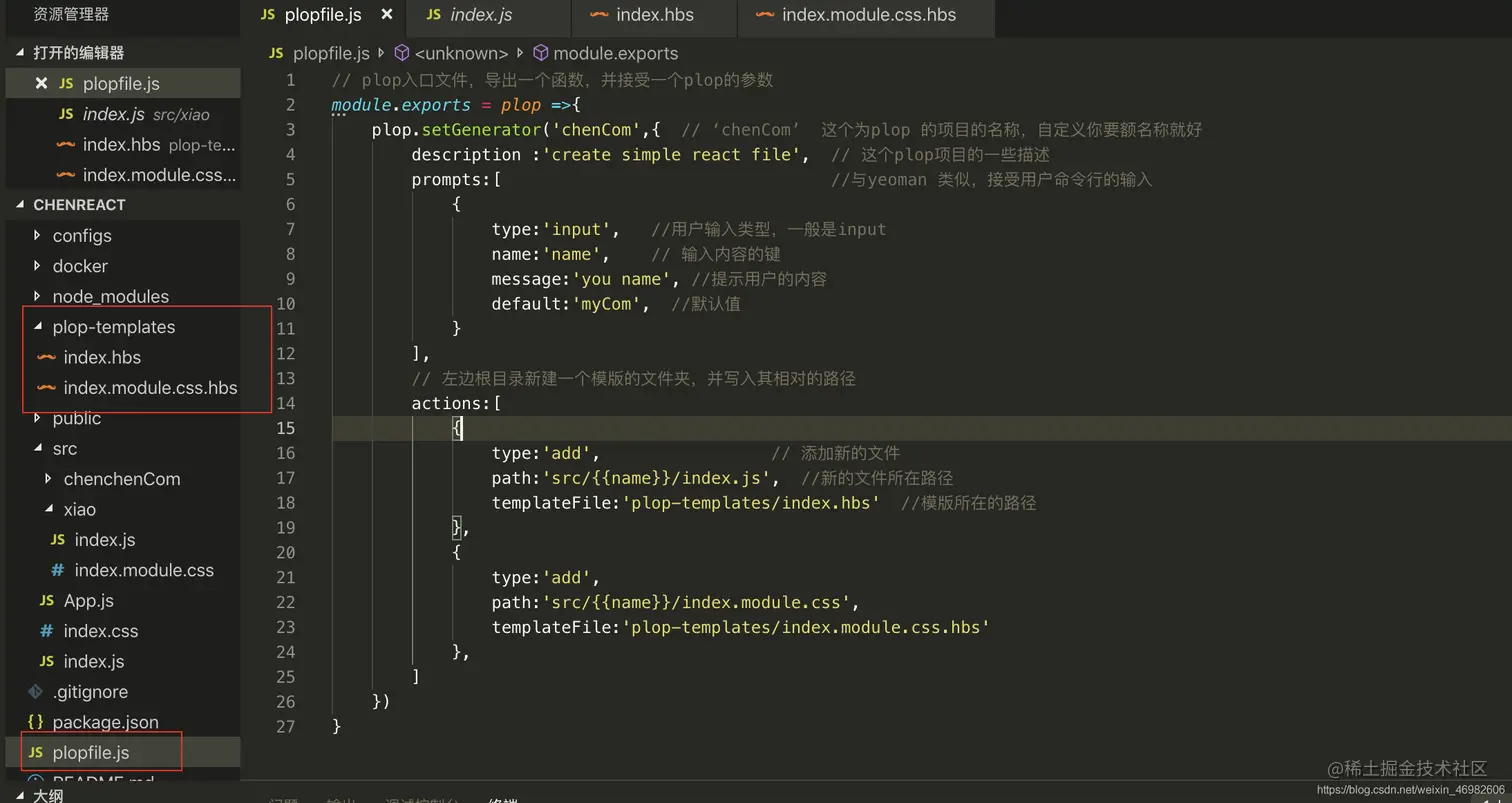This screenshot has width=1512, height=803.
Task: Open the index.hbs editor tab
Action: (654, 15)
